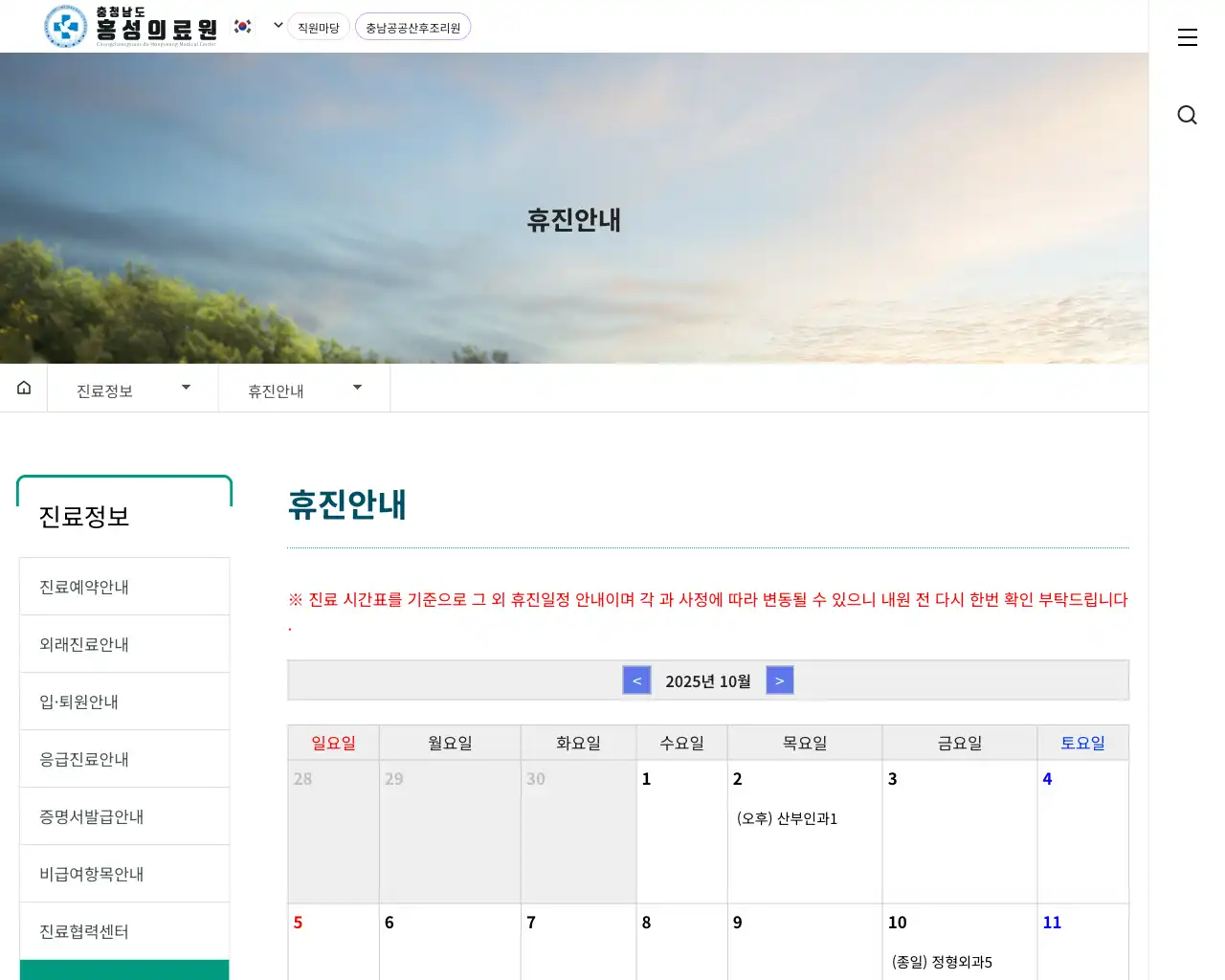The height and width of the screenshot is (980, 1225).
Task: Open 입·퇴원안내 sidebar item
Action: [124, 702]
